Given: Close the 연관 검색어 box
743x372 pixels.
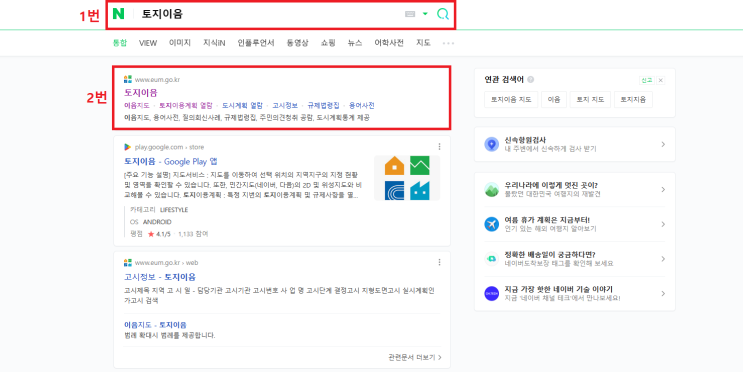Looking at the screenshot, I should point(661,80).
